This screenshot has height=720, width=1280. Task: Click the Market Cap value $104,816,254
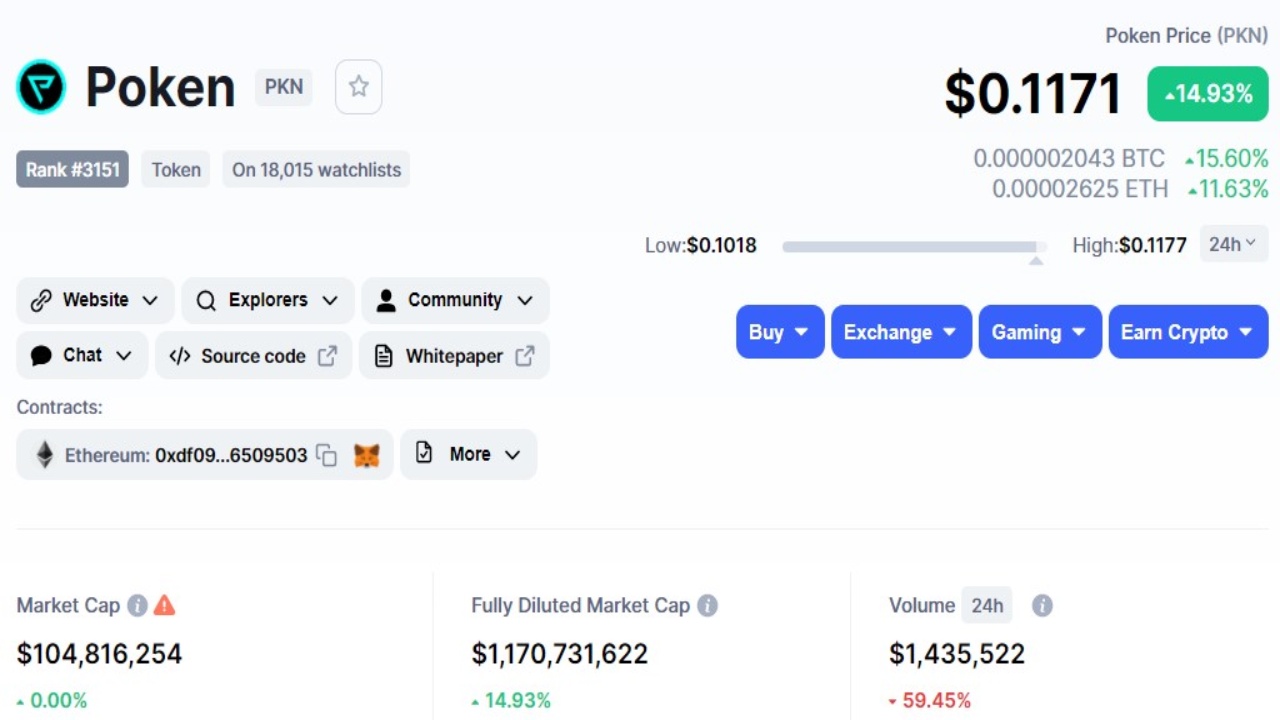(x=99, y=654)
